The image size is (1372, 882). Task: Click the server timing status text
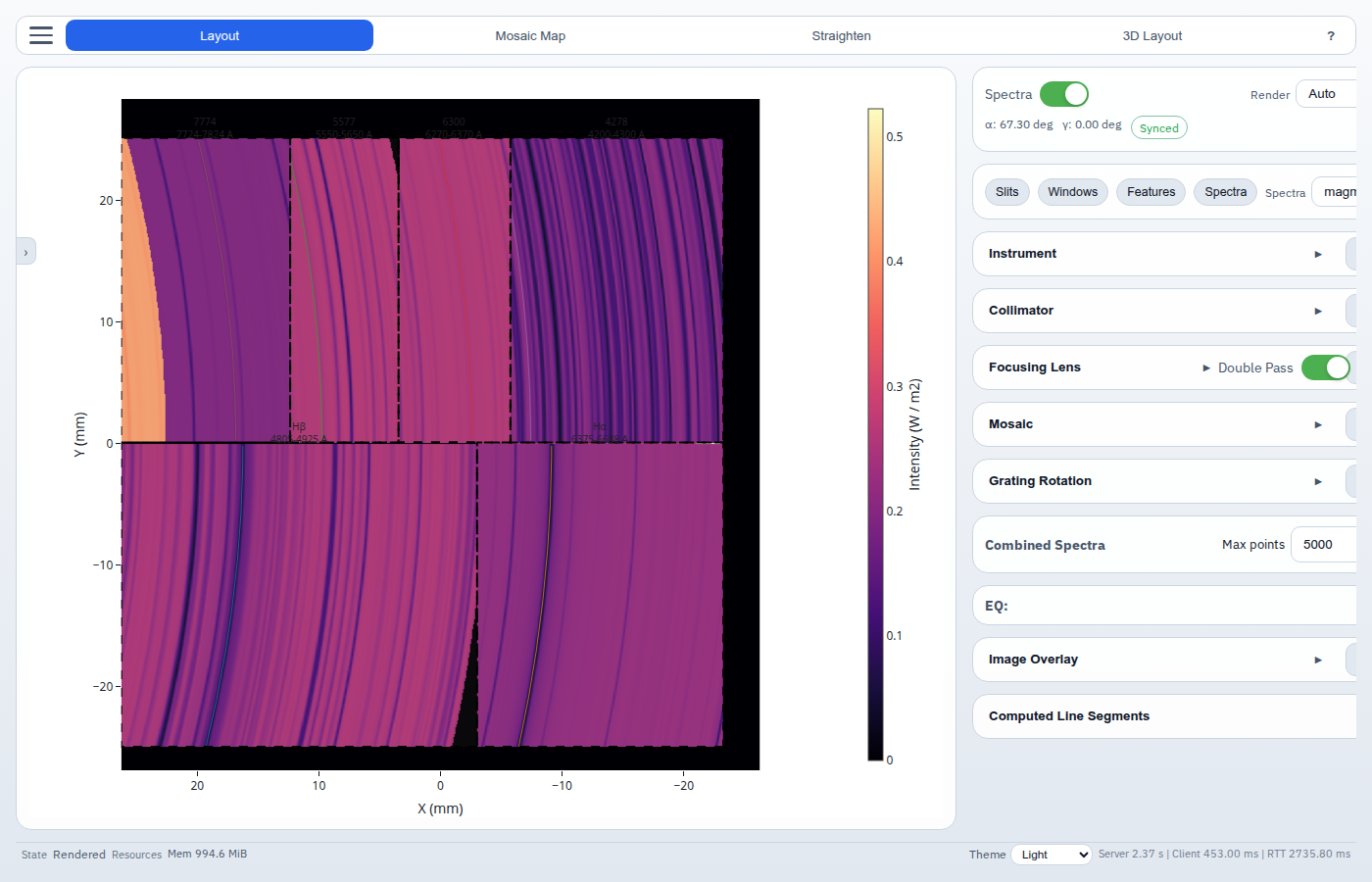1224,855
